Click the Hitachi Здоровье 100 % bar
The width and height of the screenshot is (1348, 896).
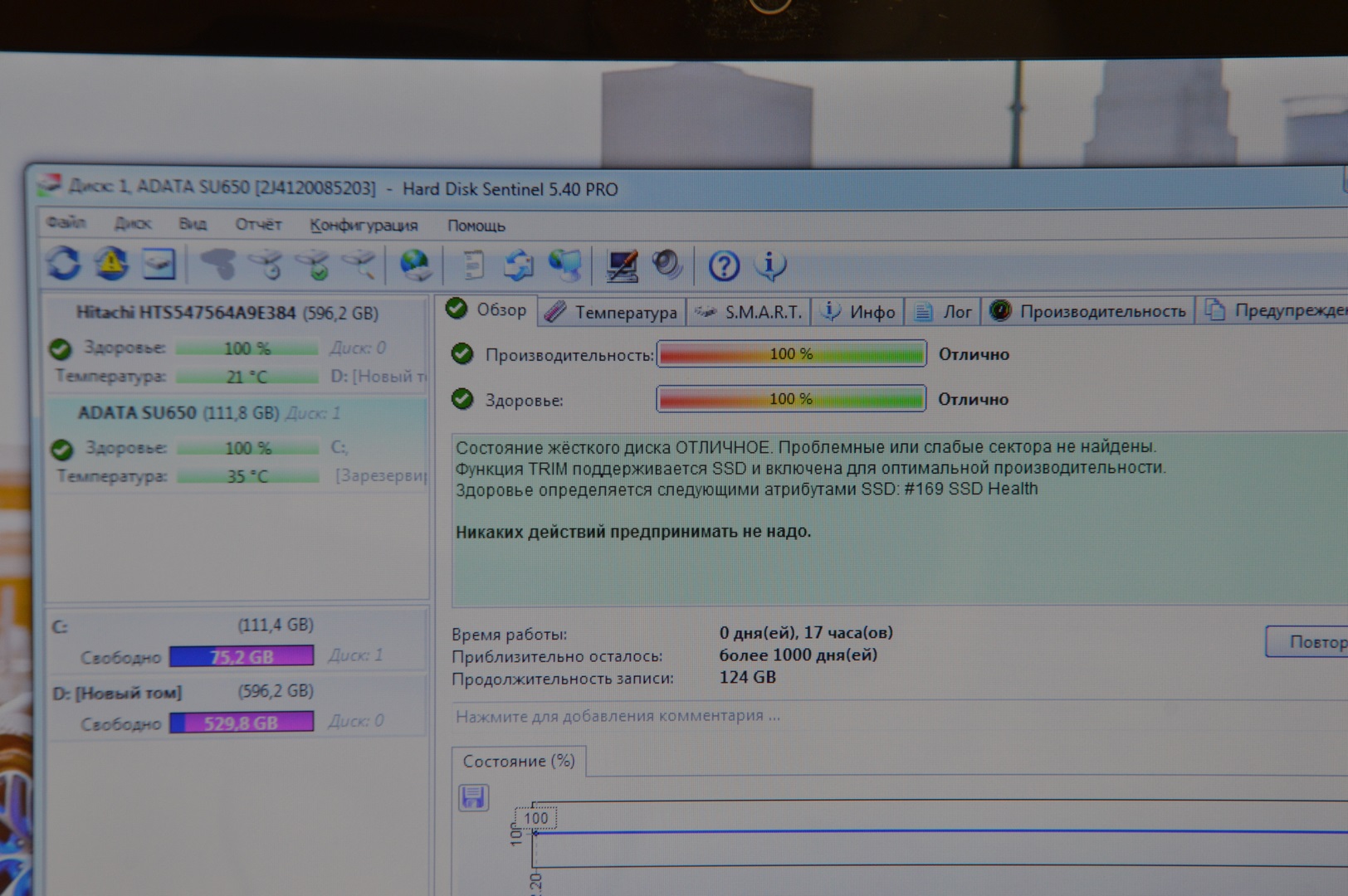coord(247,348)
